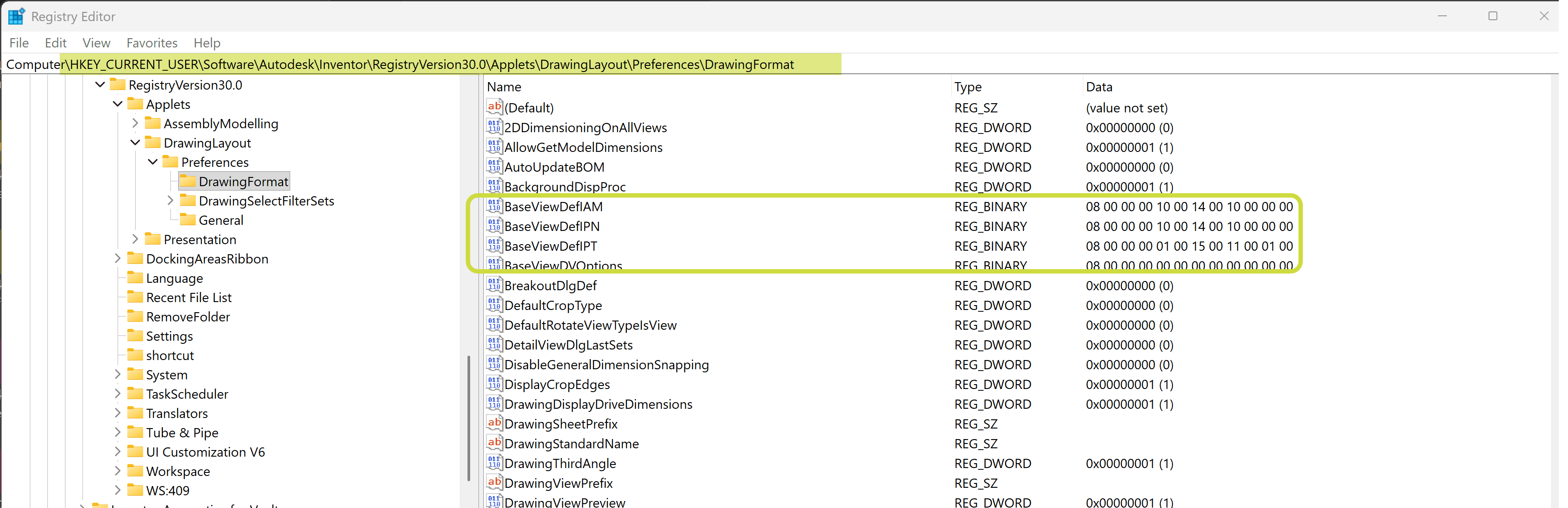
Task: Click the (Default) string value icon
Action: tap(494, 107)
